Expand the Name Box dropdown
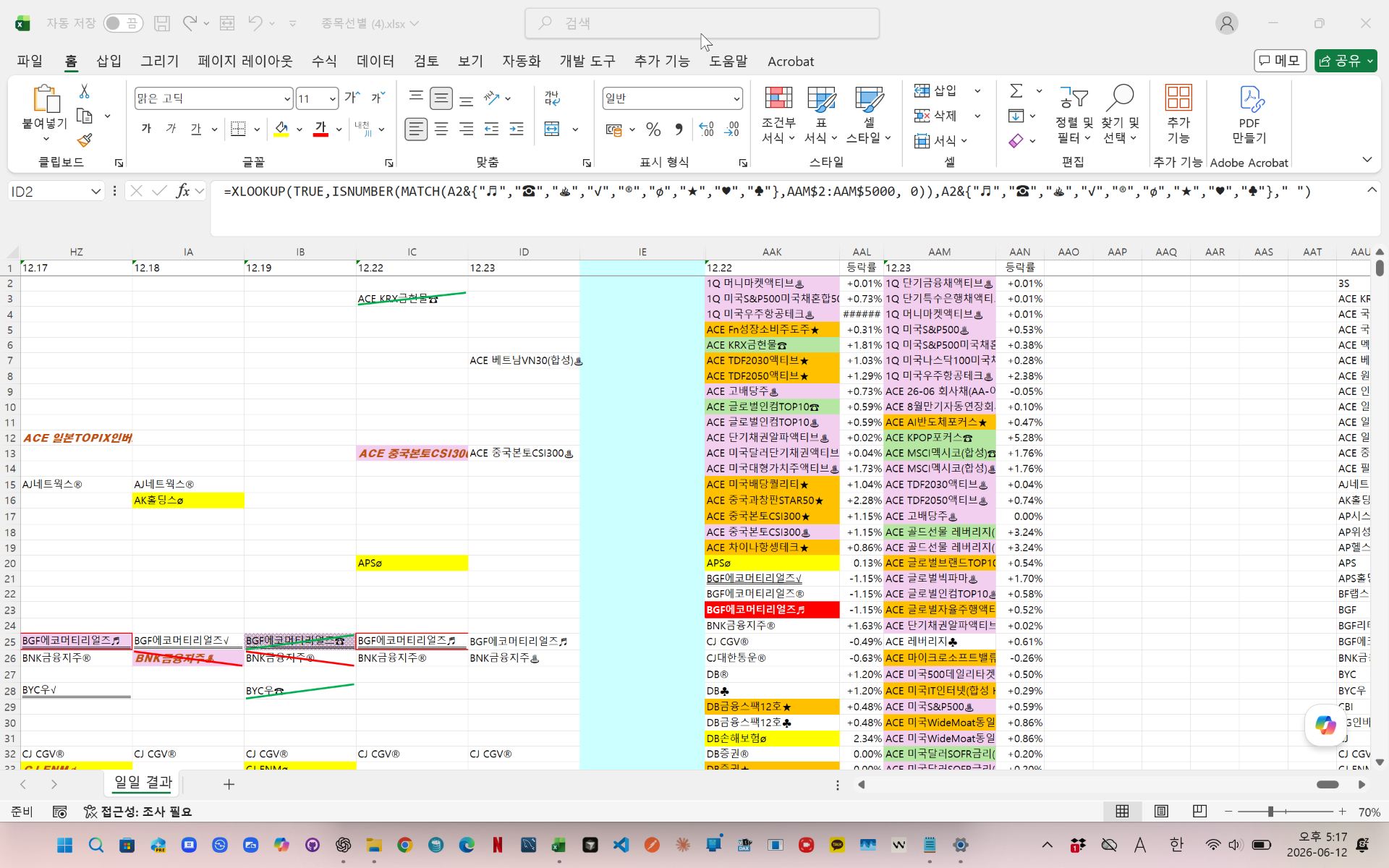 pos(95,192)
